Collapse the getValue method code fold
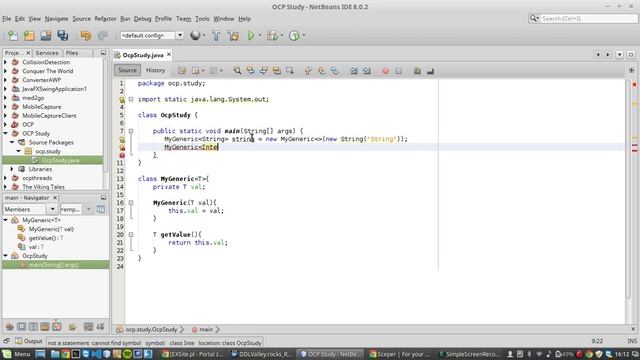The height and width of the screenshot is (360, 640). point(131,235)
